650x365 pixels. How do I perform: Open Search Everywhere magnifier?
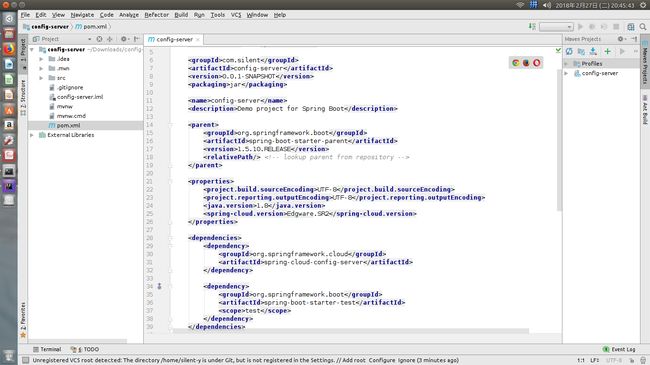(x=643, y=27)
